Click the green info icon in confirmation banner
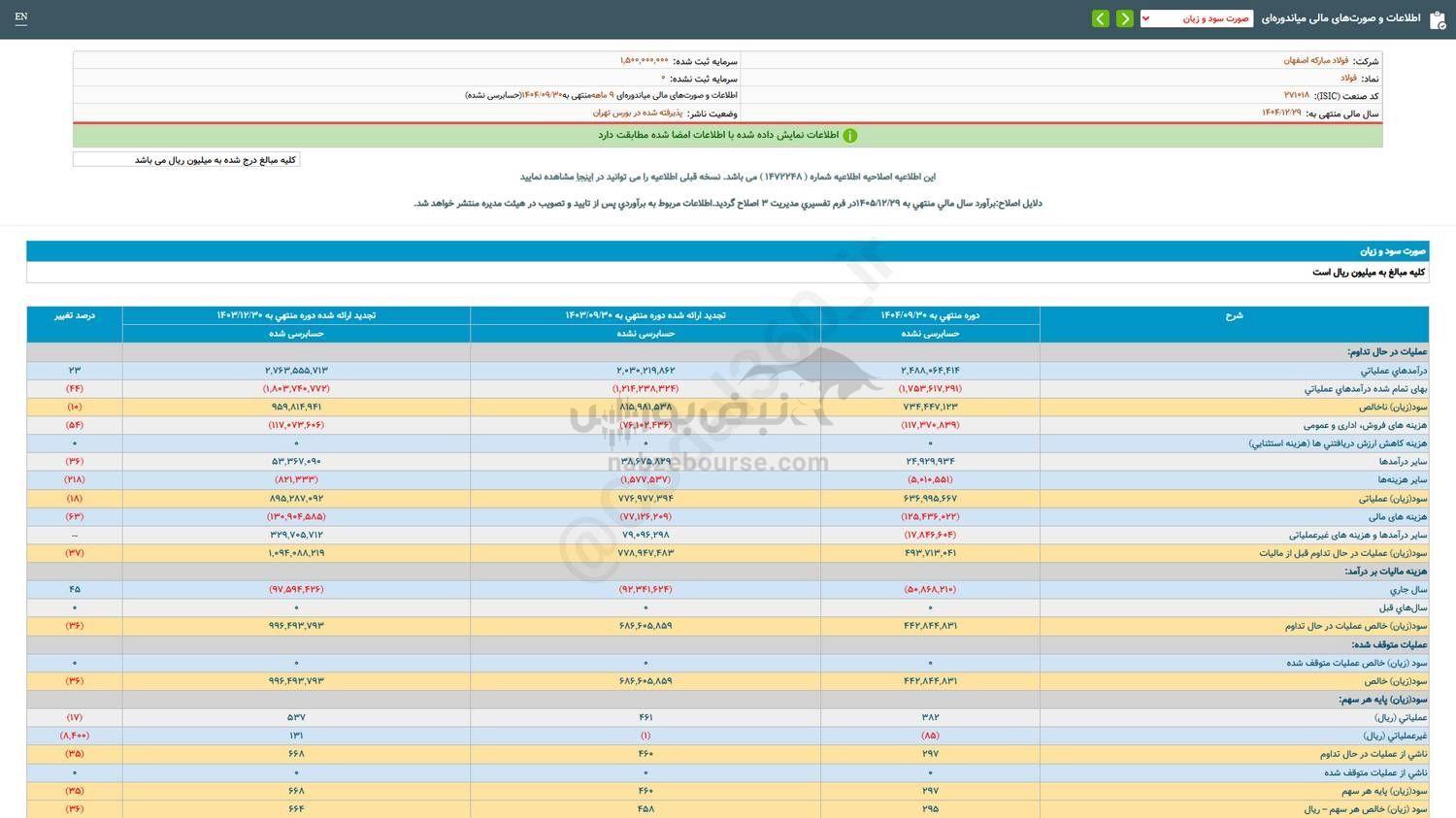 click(x=849, y=135)
